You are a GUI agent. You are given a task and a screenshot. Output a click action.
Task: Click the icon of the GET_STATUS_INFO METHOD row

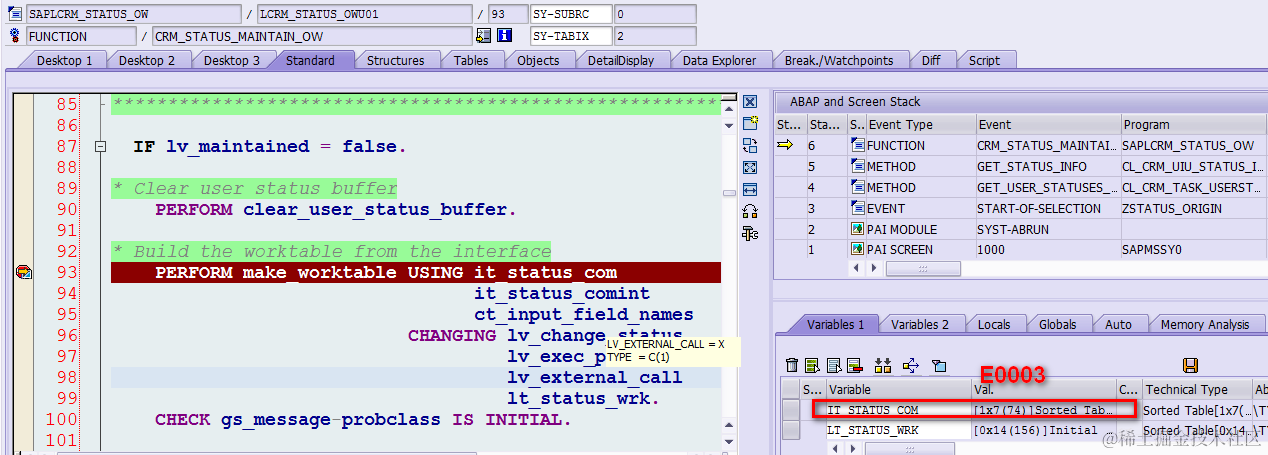pyautogui.click(x=857, y=166)
